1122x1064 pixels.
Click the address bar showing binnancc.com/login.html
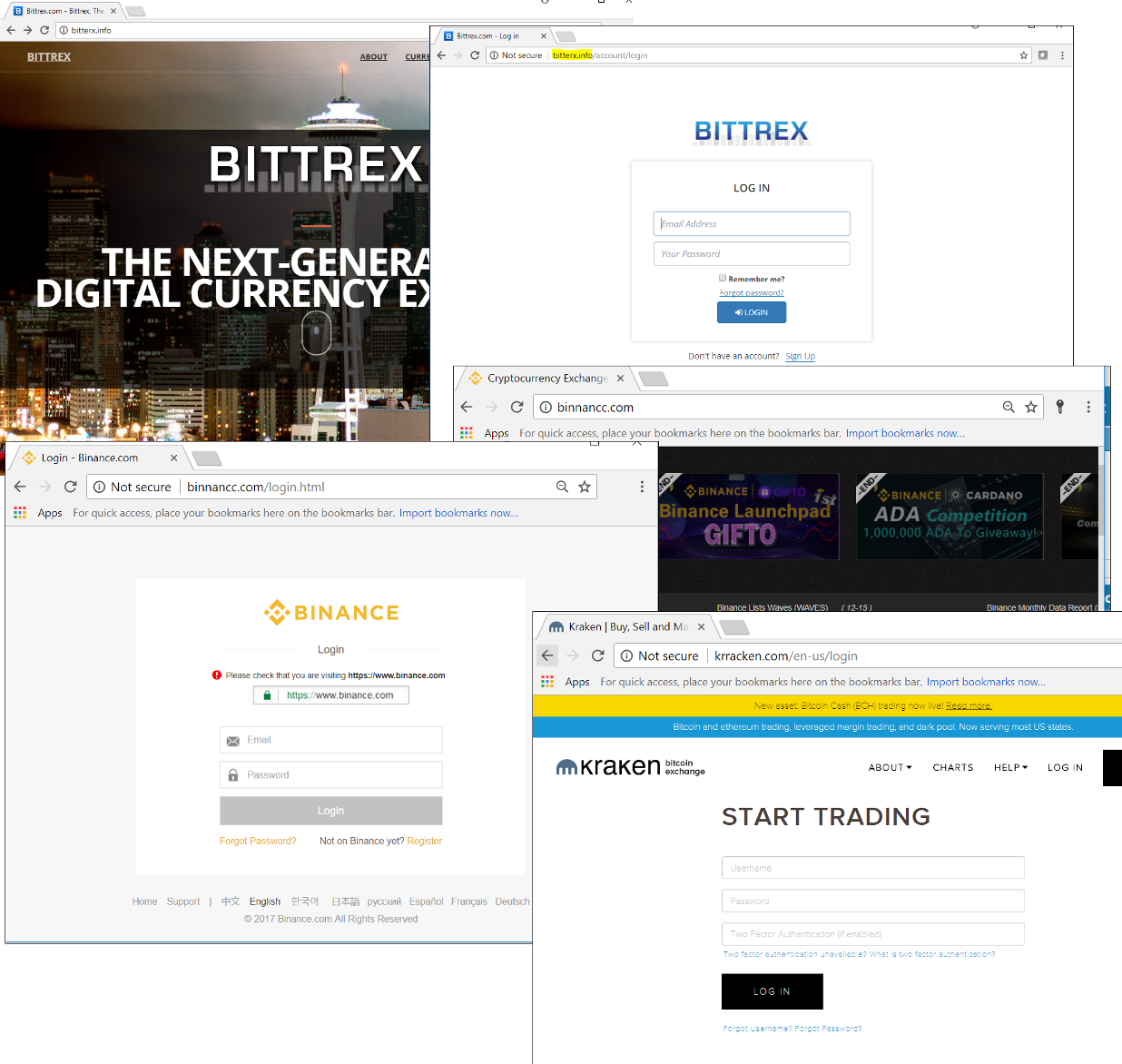[x=343, y=487]
